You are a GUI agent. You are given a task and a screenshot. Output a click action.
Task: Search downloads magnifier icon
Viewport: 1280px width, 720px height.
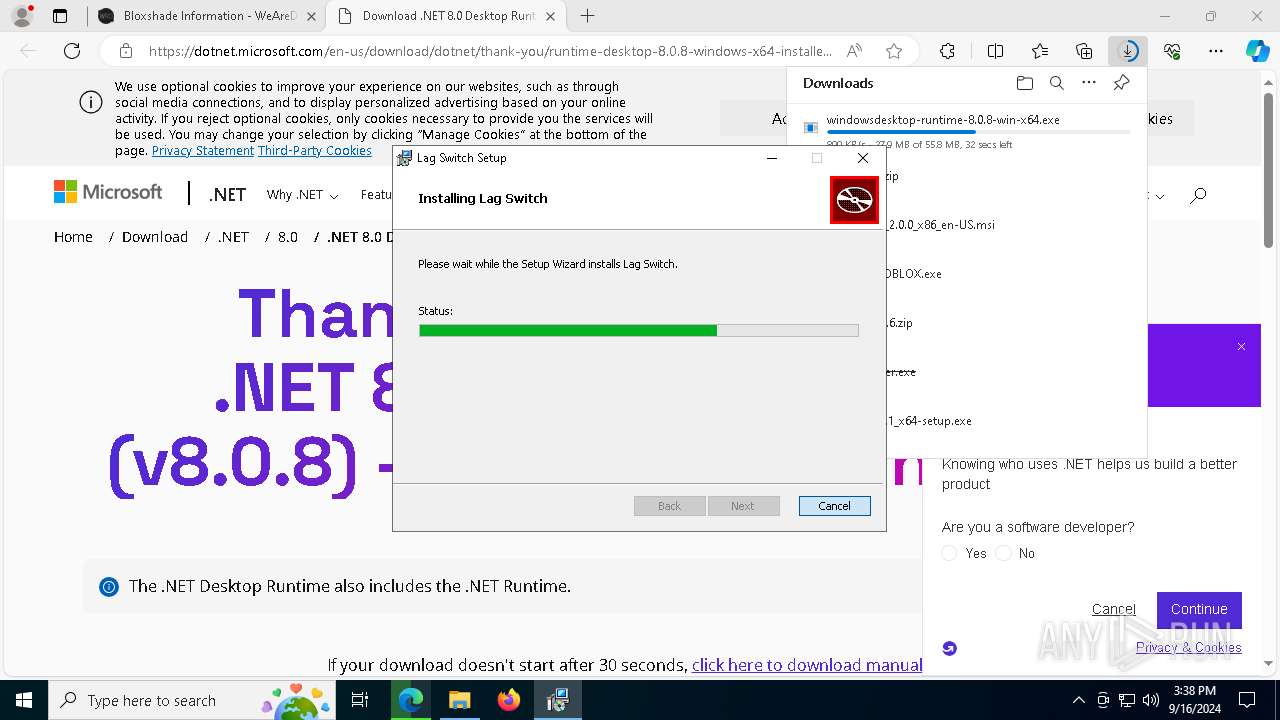tap(1056, 83)
